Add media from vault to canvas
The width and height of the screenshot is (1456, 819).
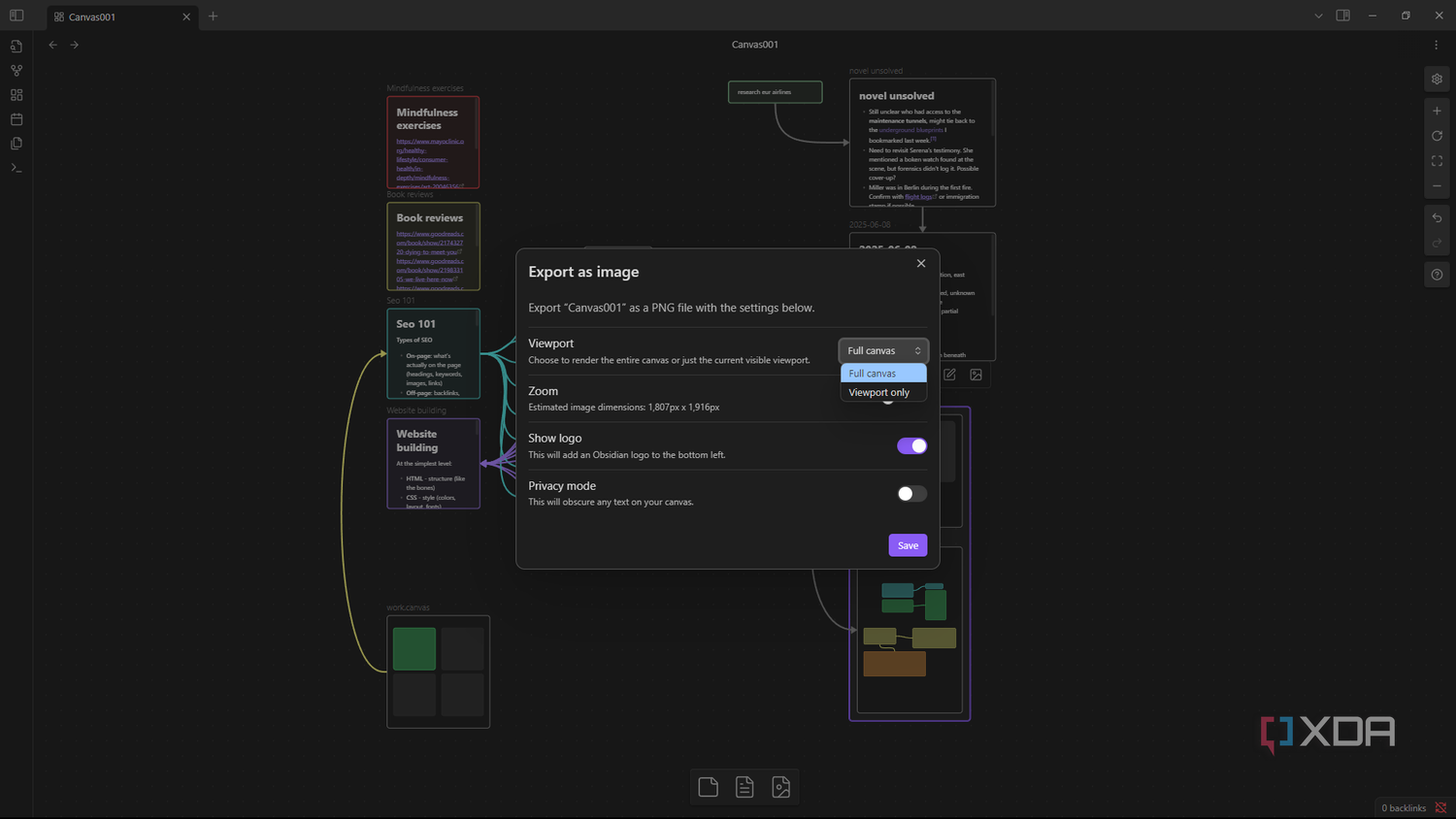tap(780, 787)
